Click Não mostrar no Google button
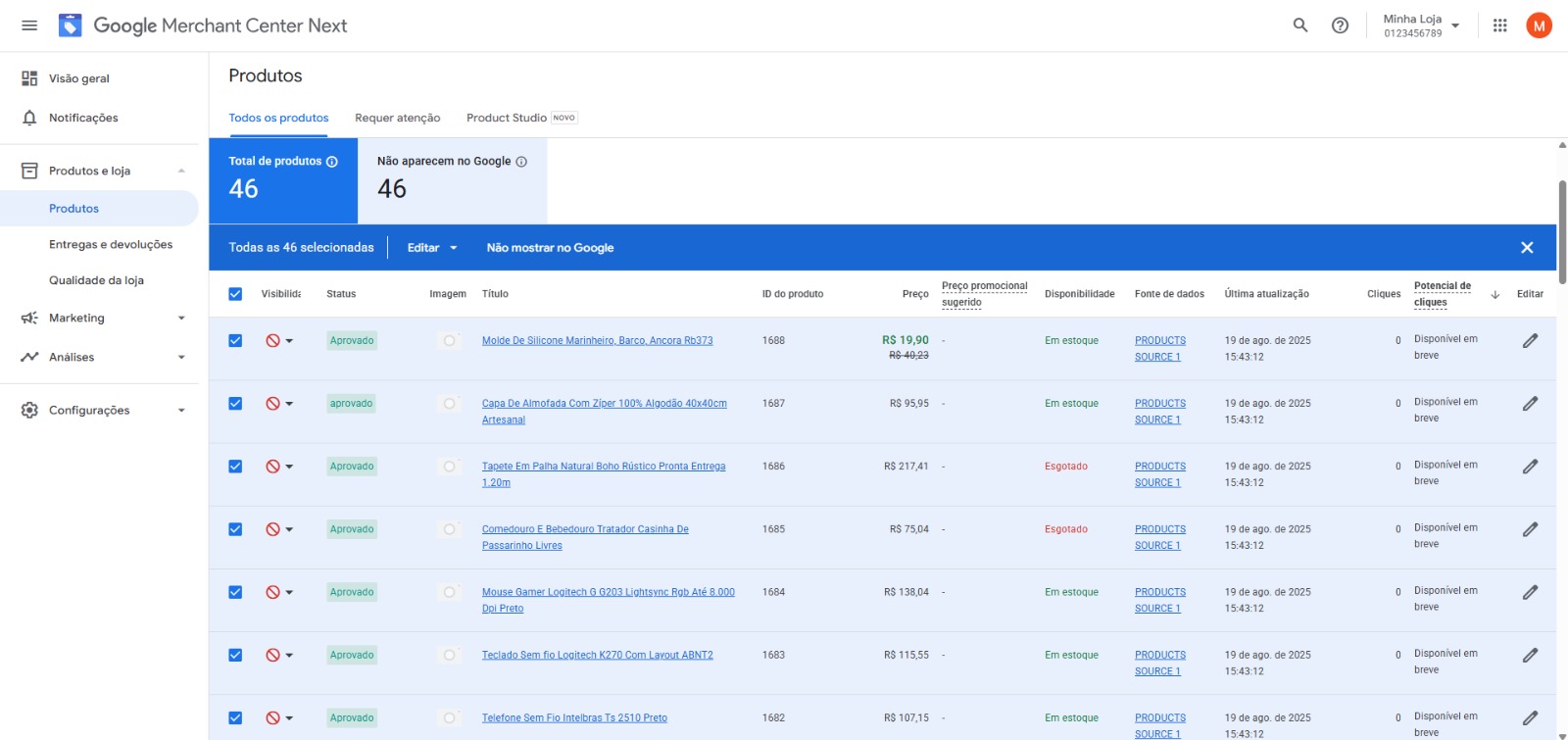Screen dimensions: 1568x740 (x=550, y=248)
